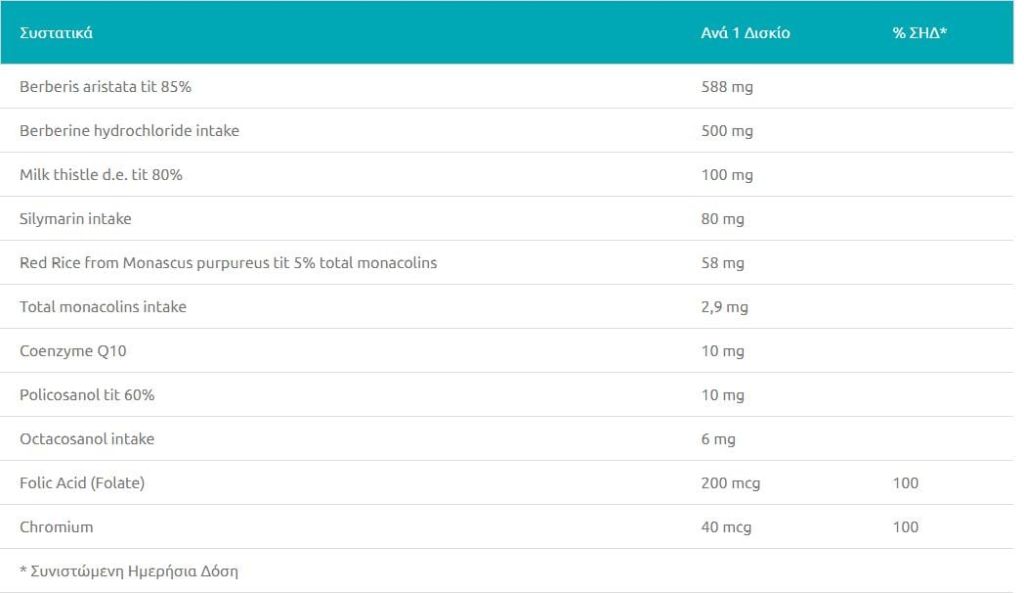
Task: Select the Chromium ingredient name
Action: 56,527
